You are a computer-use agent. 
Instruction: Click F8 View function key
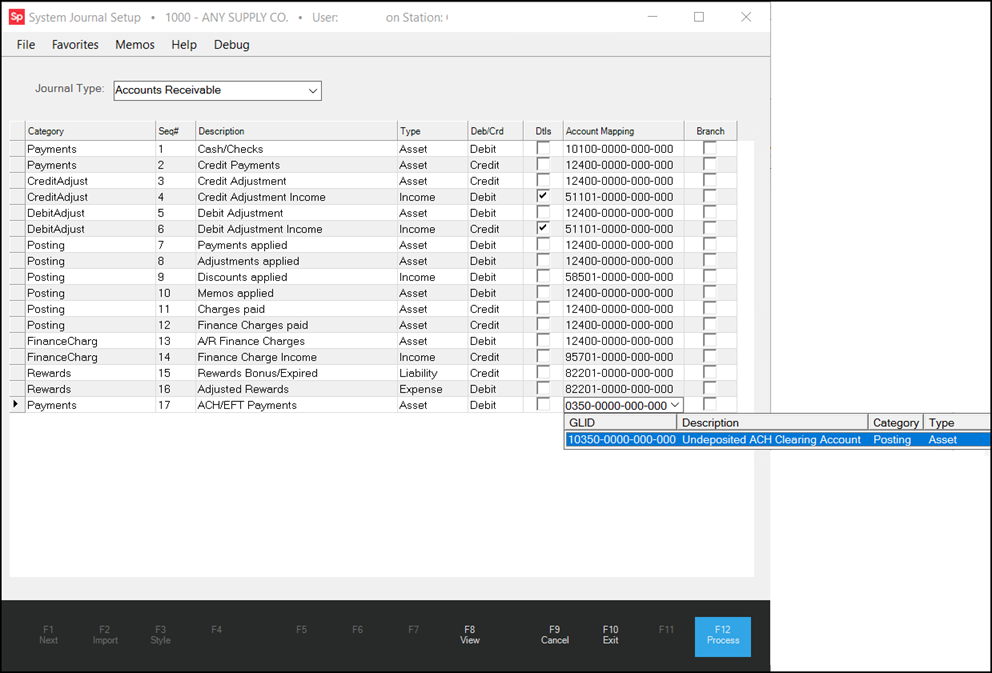click(x=470, y=635)
